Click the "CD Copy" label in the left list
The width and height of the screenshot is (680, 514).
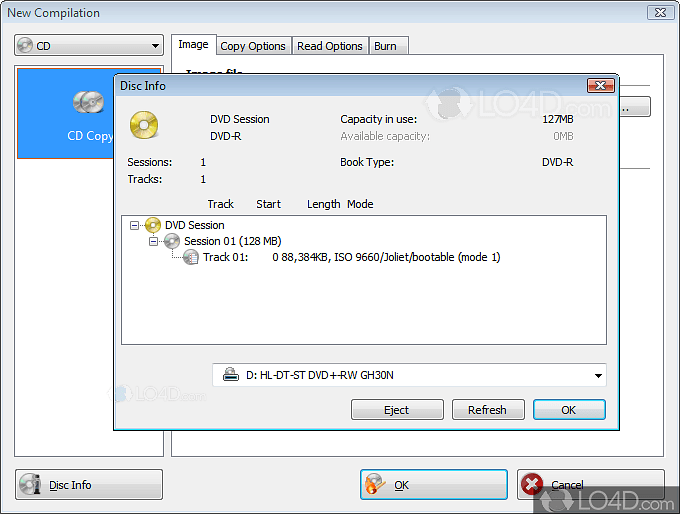point(90,136)
